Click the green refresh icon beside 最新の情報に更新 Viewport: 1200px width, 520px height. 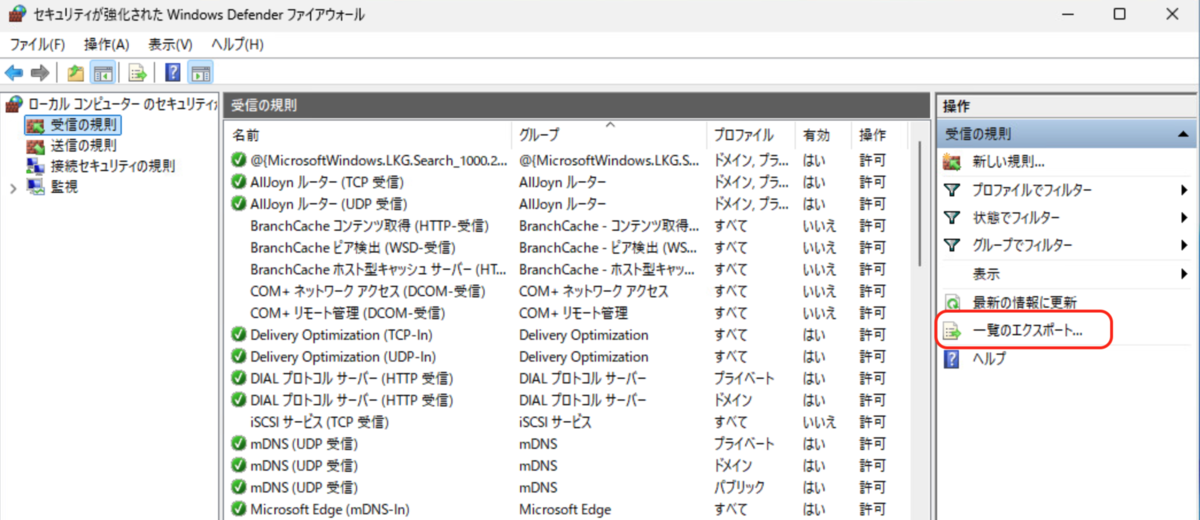pyautogui.click(x=953, y=302)
